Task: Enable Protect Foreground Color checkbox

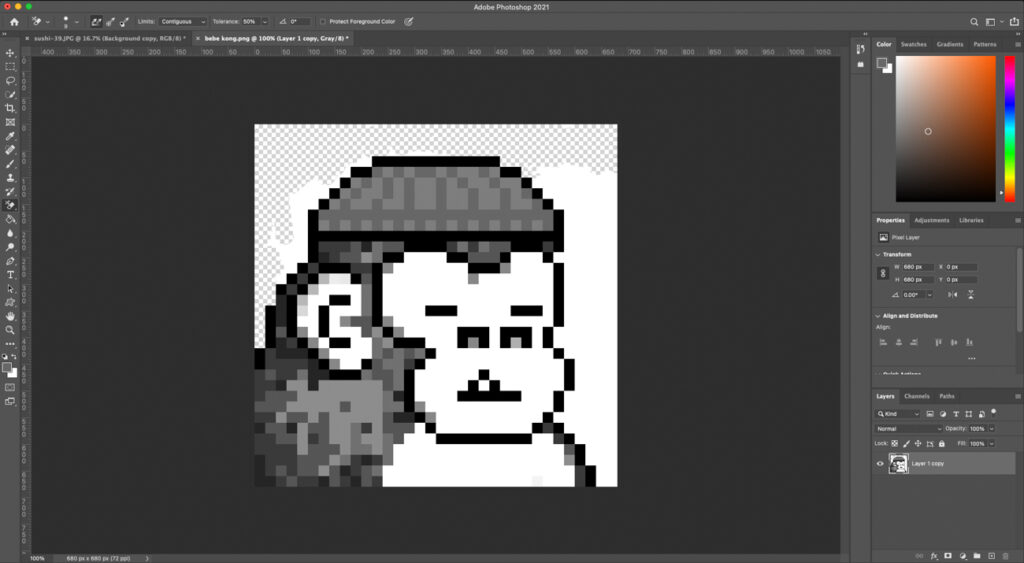Action: [323, 21]
